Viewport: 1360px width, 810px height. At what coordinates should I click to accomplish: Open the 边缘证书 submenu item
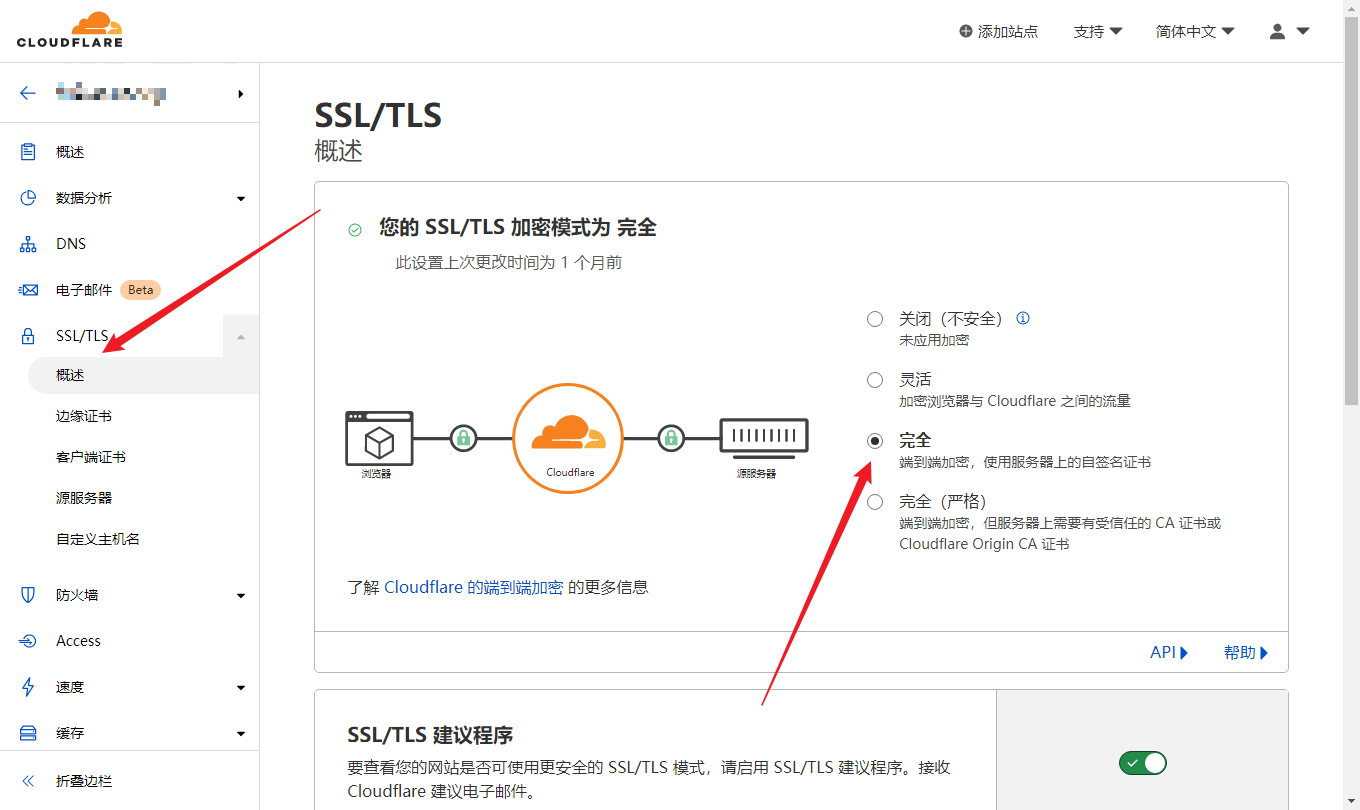[84, 416]
